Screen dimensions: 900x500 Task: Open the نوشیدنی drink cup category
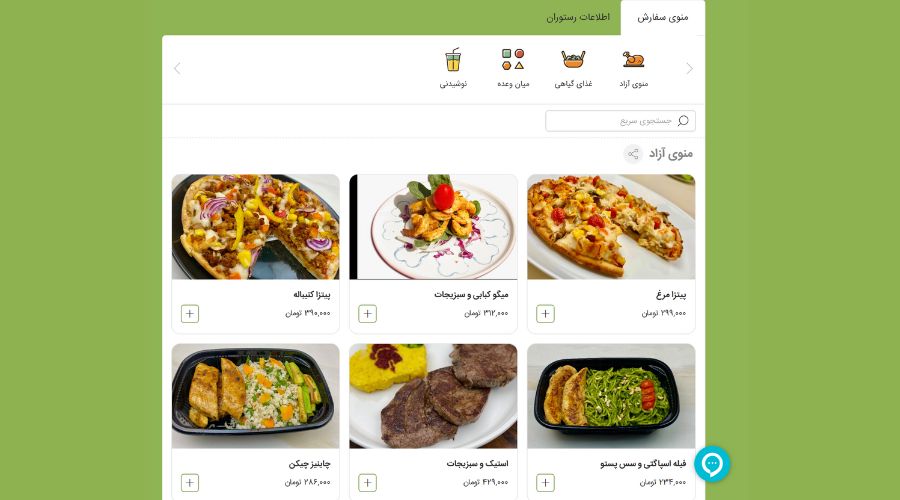(x=453, y=59)
